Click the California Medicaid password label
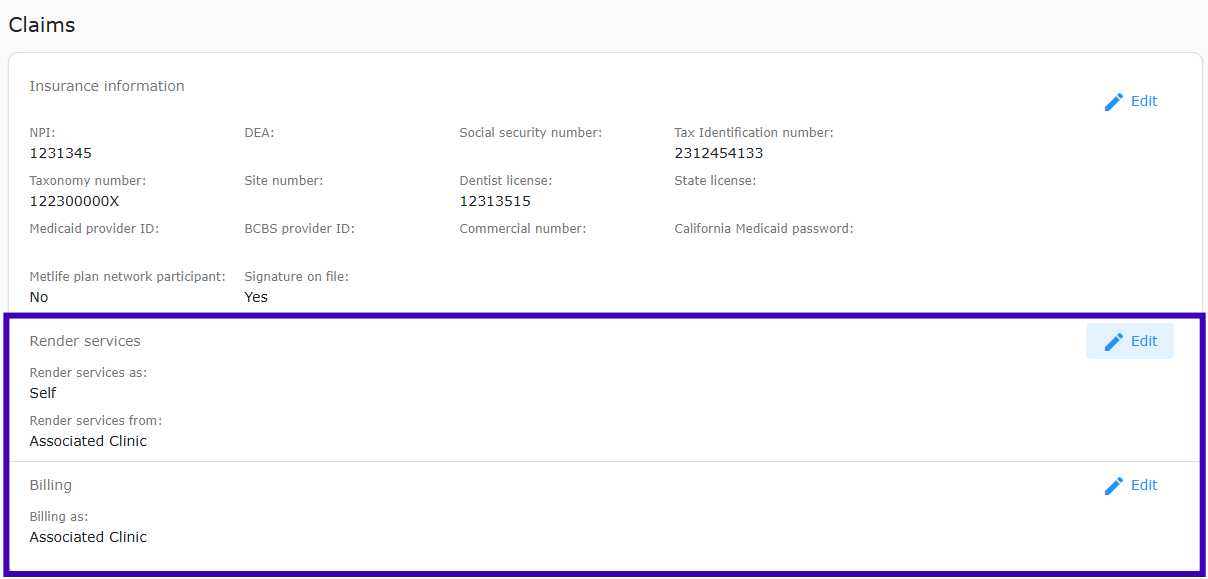Screen dimensions: 1208x579 coord(764,229)
